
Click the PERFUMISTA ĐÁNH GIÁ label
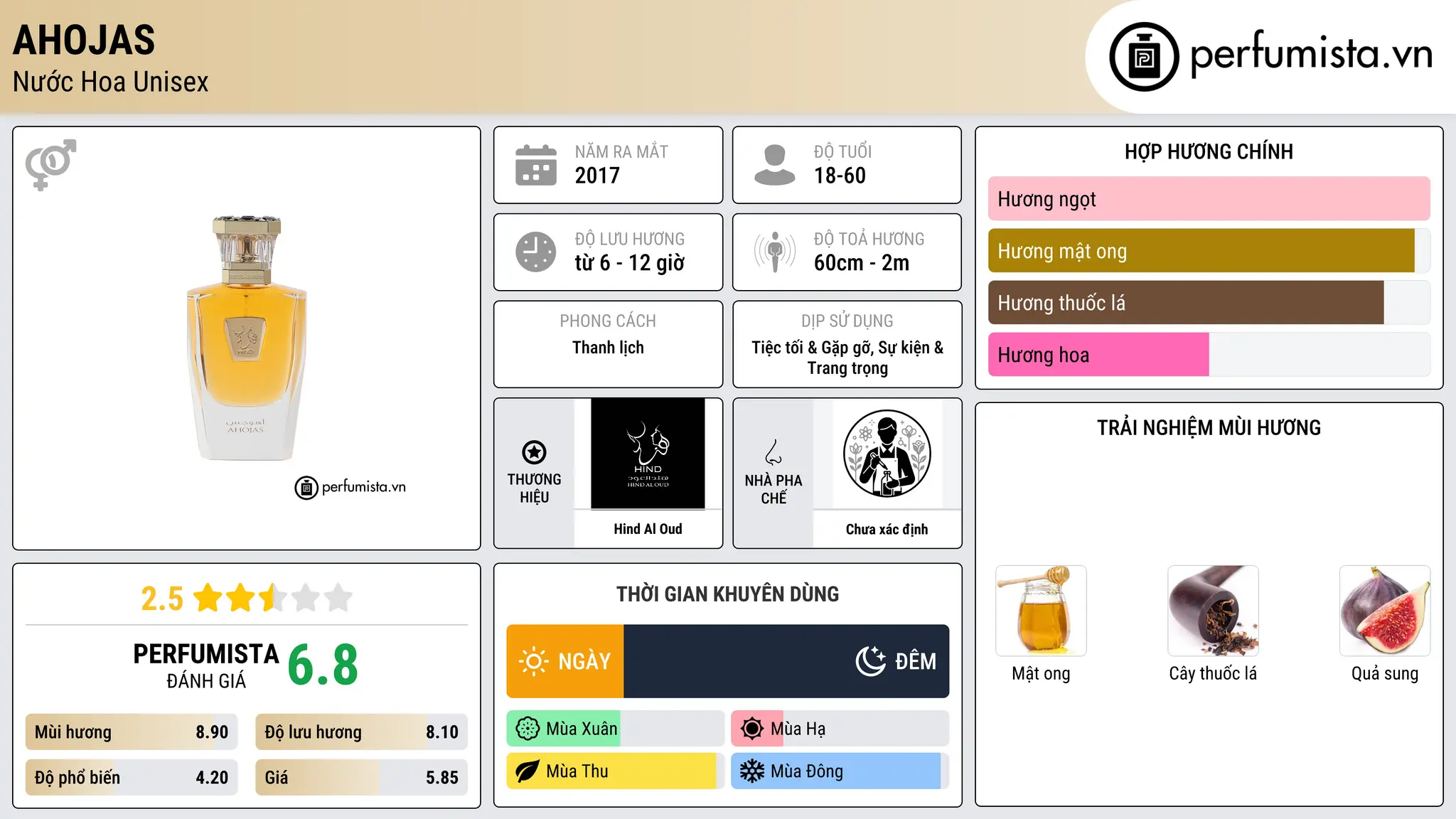tap(206, 665)
